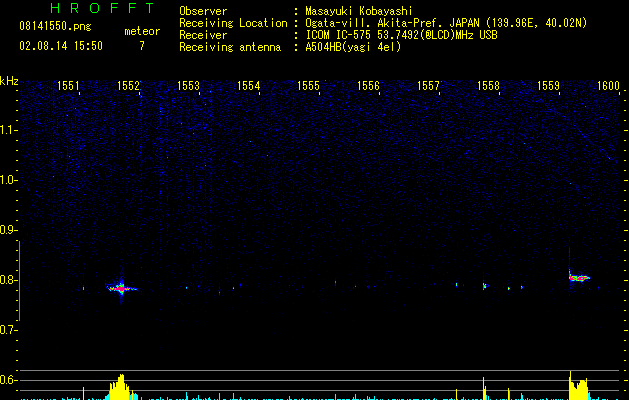Select the ICOM IC-575 receiver value
The width and height of the screenshot is (629, 400).
pyautogui.click(x=402, y=35)
